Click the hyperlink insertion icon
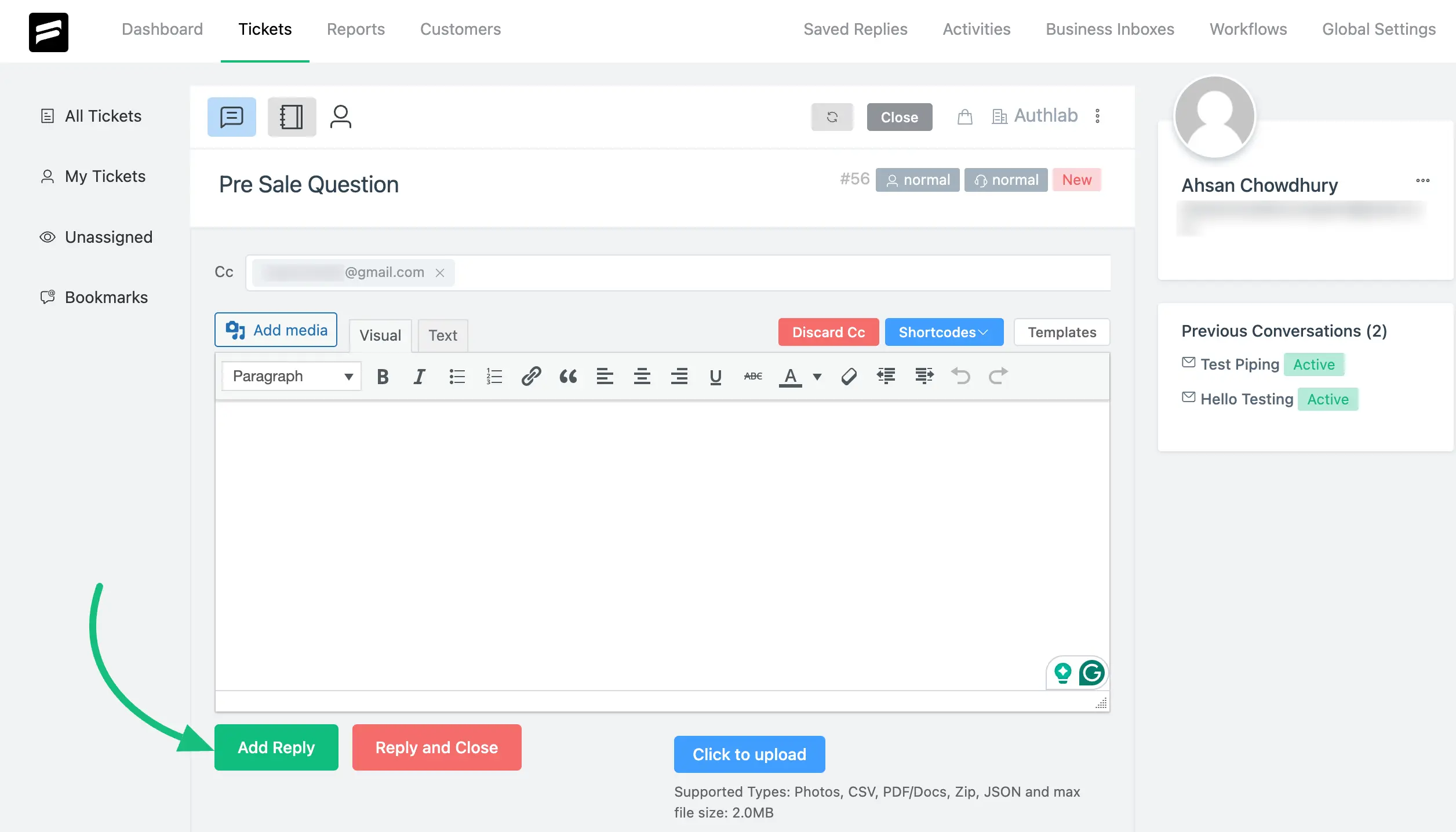Viewport: 1456px width, 832px height. coord(531,376)
